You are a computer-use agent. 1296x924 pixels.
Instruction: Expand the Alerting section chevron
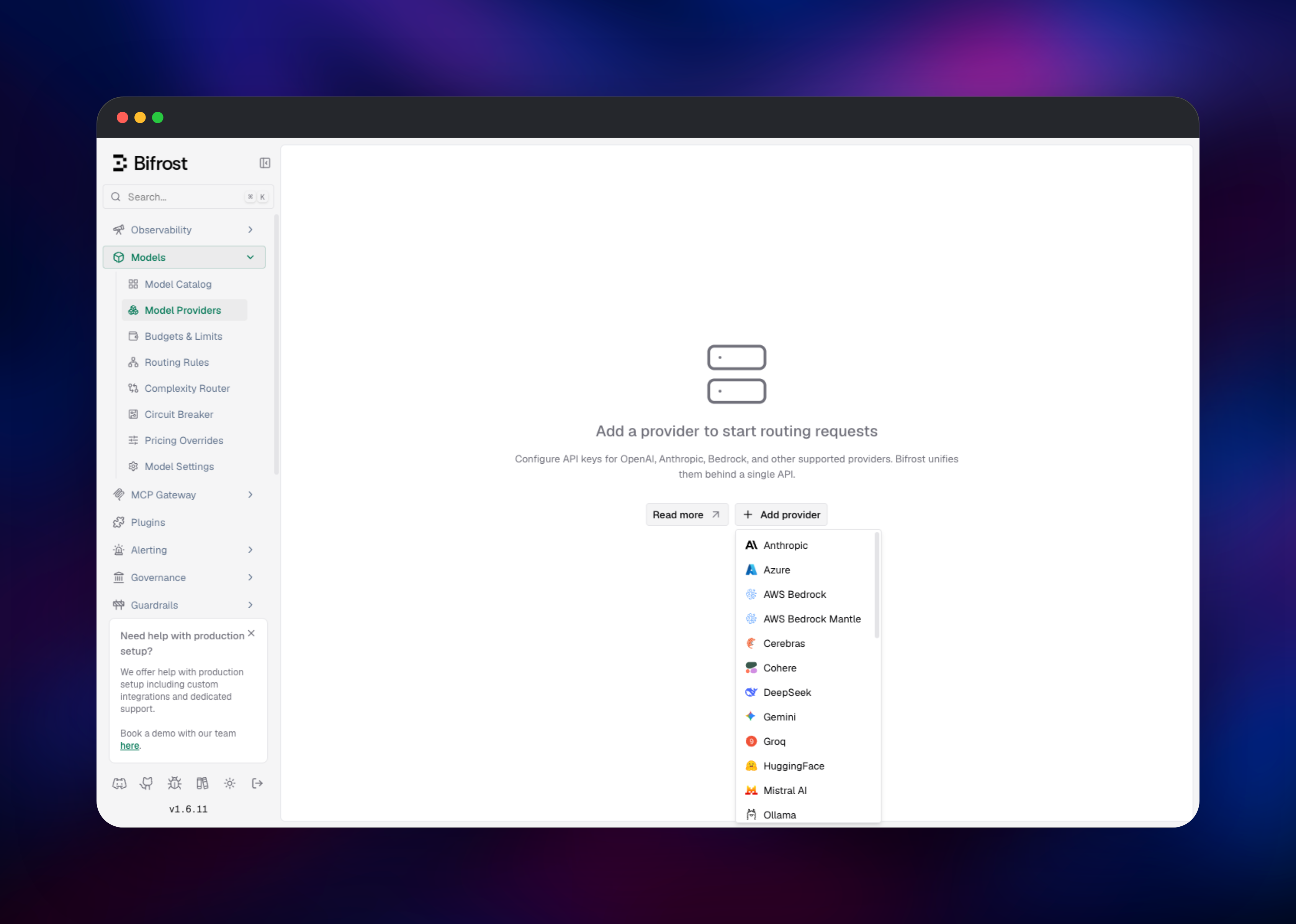pos(250,550)
